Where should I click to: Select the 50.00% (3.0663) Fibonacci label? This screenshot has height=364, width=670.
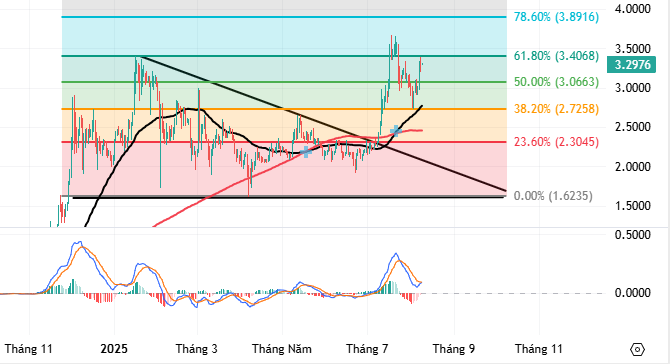click(556, 82)
